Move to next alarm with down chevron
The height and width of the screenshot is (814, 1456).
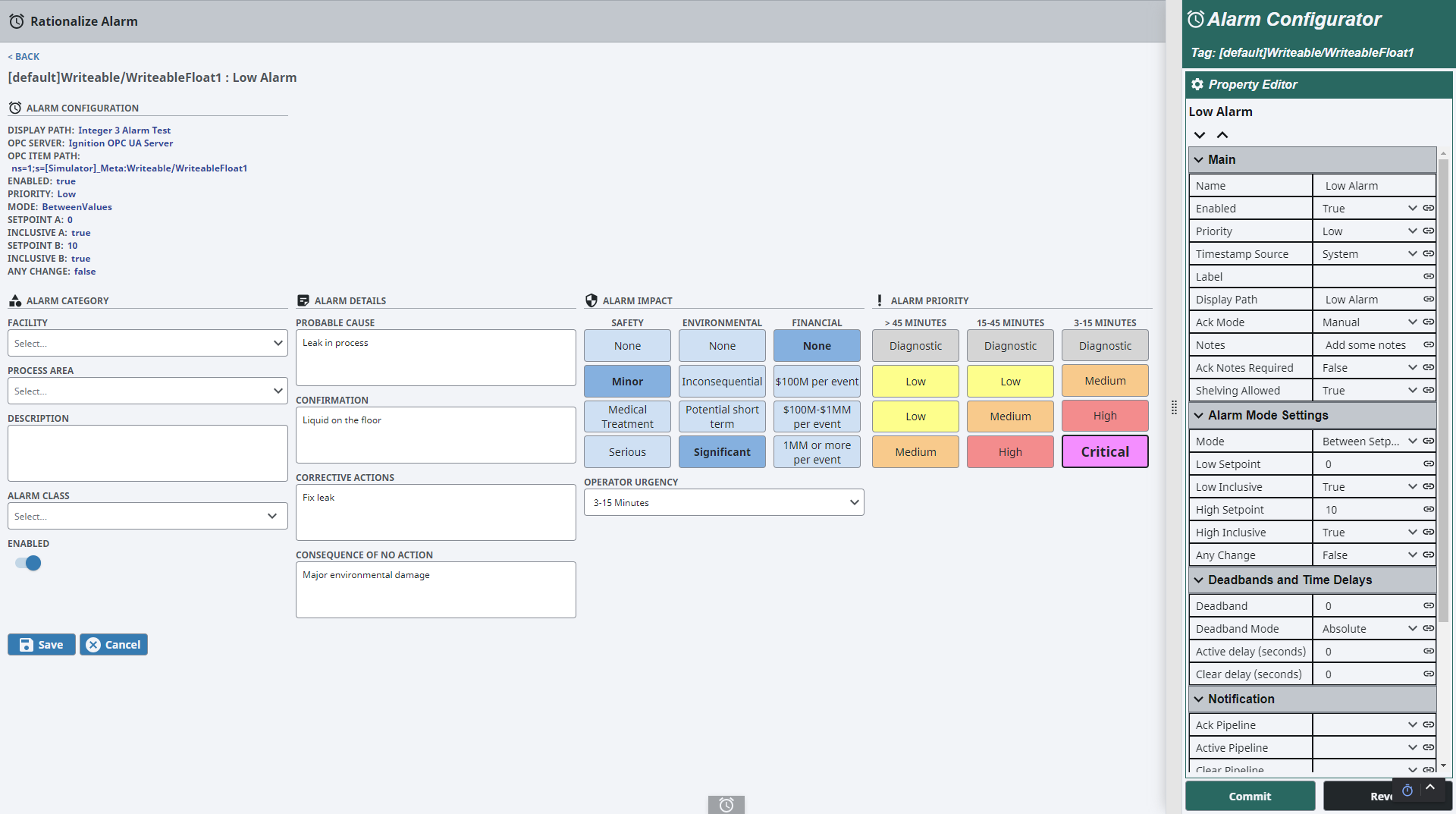tap(1200, 135)
